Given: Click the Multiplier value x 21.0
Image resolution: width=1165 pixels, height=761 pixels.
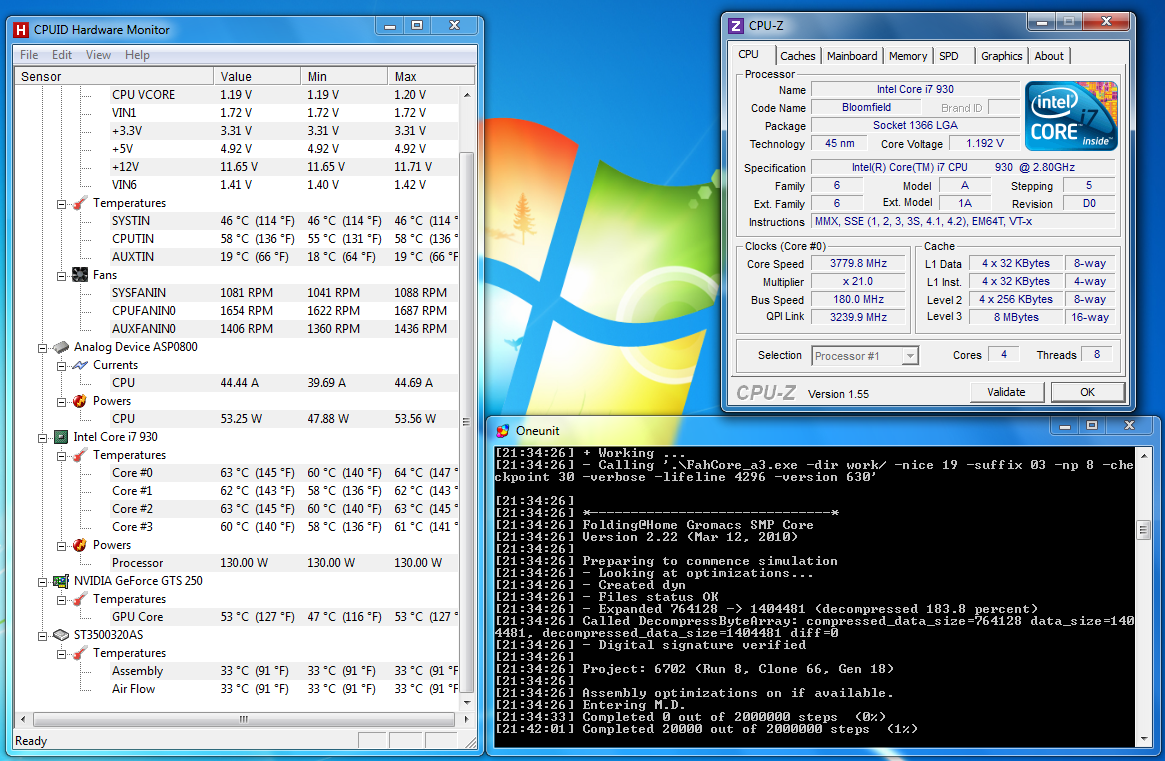Looking at the screenshot, I should click(x=858, y=282).
